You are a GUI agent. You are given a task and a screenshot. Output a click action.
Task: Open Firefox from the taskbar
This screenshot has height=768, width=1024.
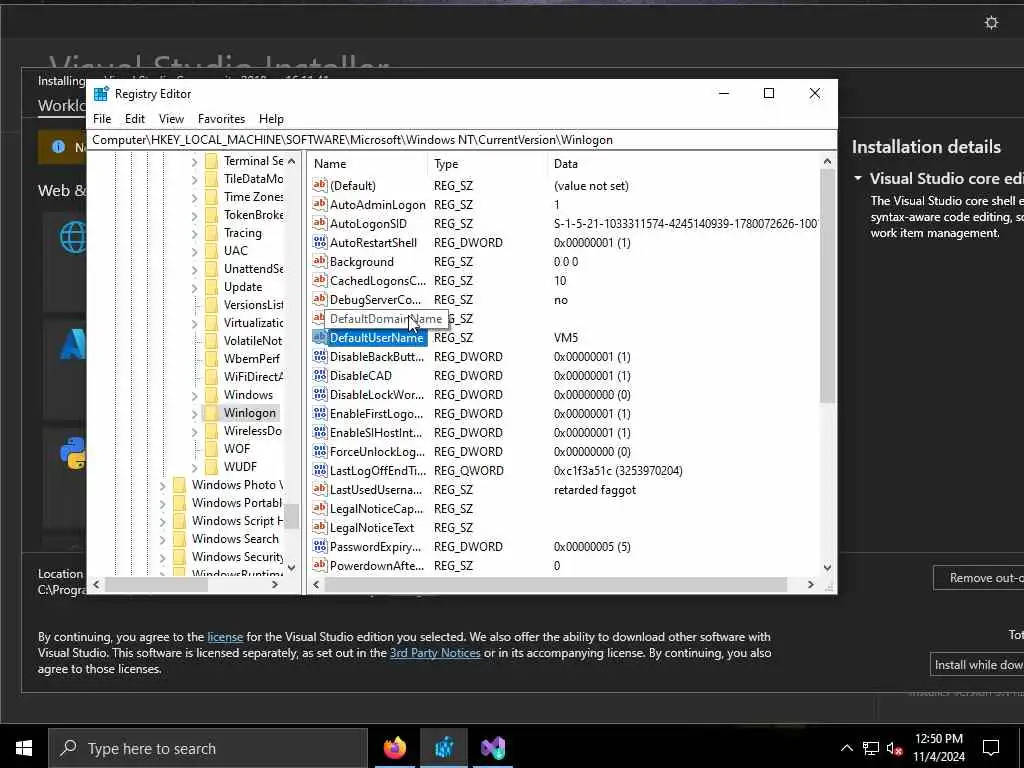[x=394, y=748]
